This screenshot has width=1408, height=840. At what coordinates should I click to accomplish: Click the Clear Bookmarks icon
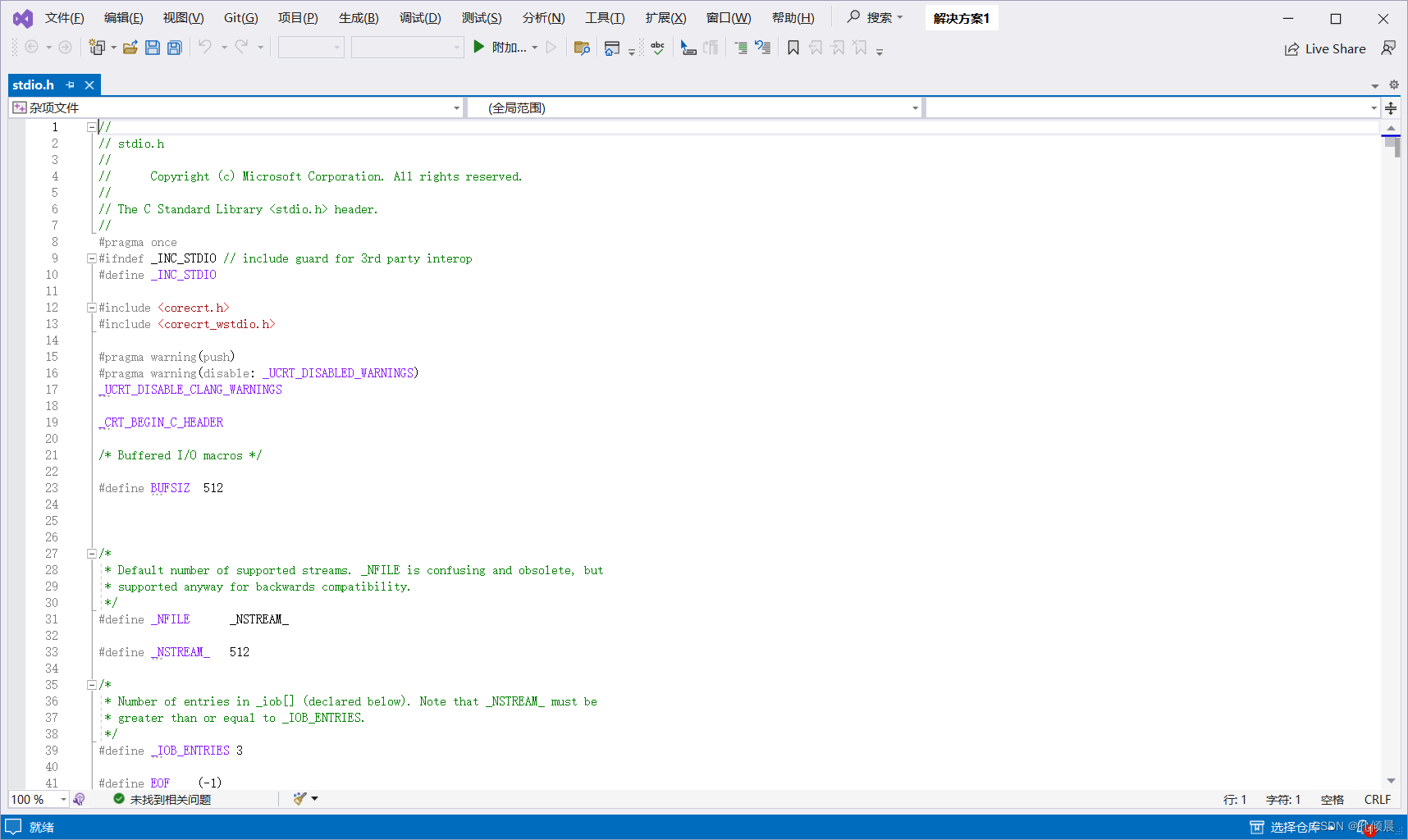[860, 48]
